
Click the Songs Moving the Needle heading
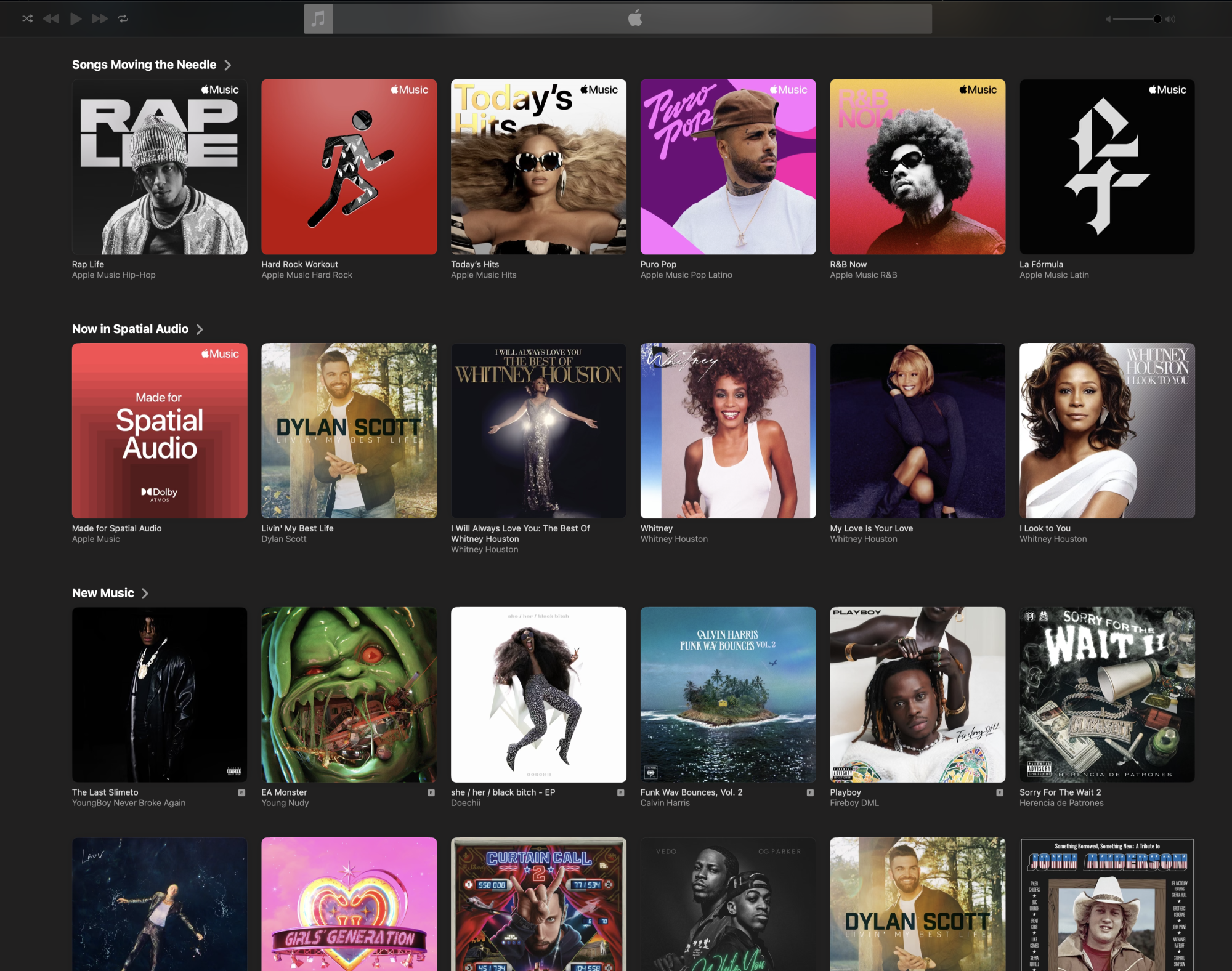point(144,65)
